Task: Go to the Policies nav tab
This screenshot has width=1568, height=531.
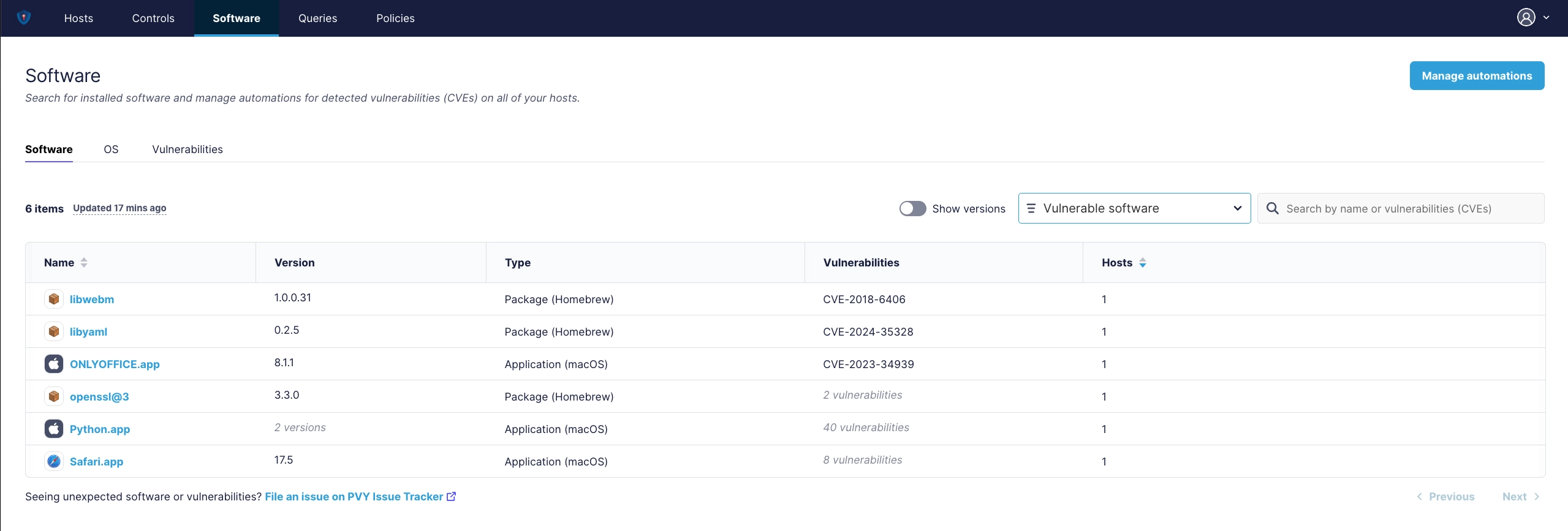Action: (395, 18)
